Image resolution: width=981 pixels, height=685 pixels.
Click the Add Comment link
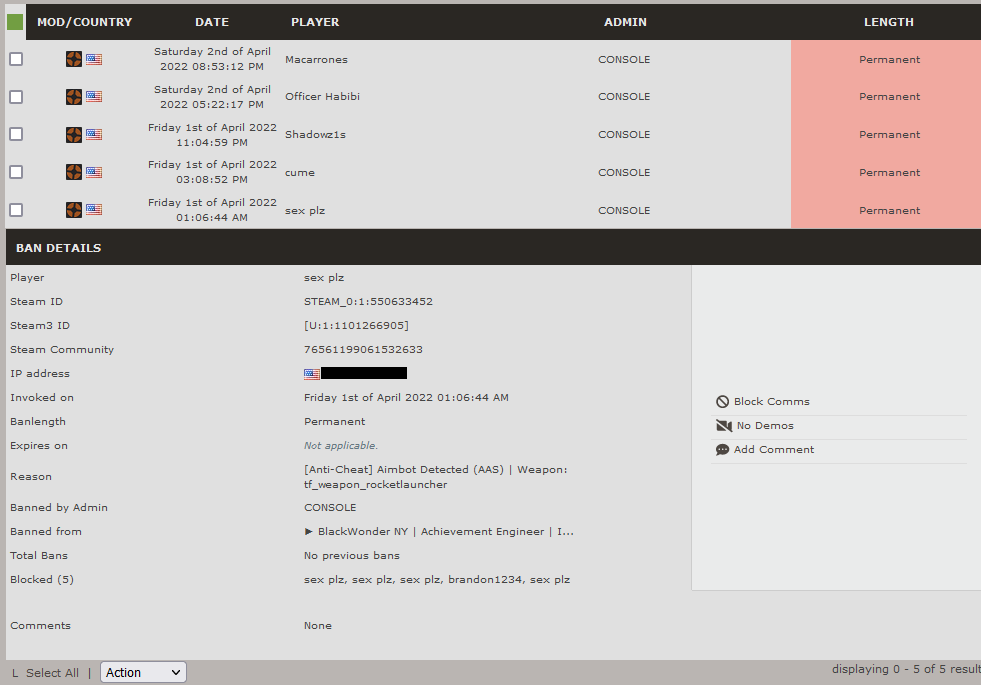point(774,450)
